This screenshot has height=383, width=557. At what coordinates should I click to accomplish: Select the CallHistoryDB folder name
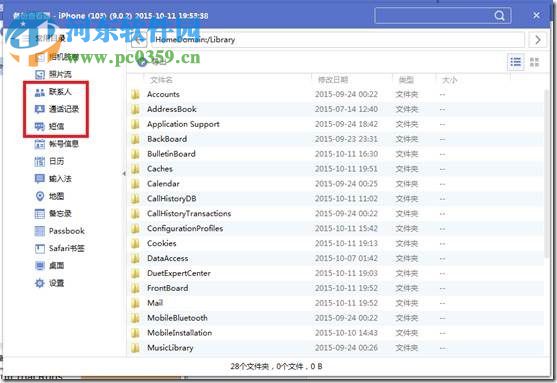[172, 199]
